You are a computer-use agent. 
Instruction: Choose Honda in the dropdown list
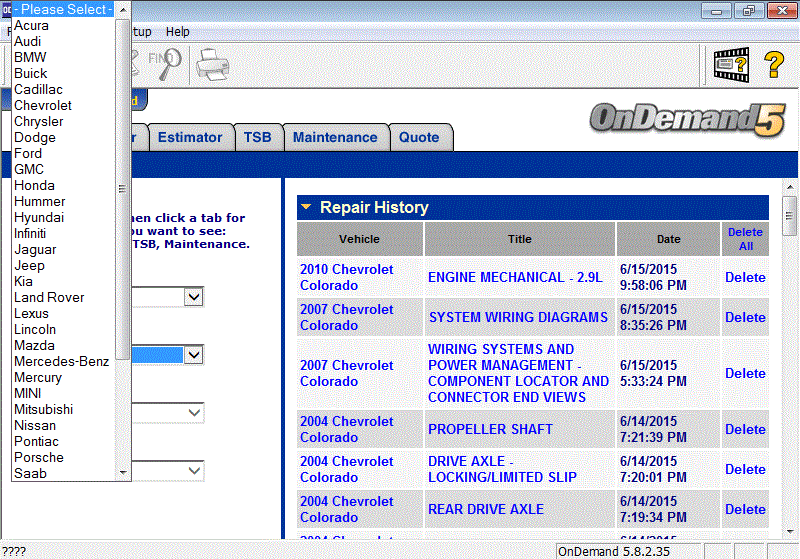click(35, 185)
